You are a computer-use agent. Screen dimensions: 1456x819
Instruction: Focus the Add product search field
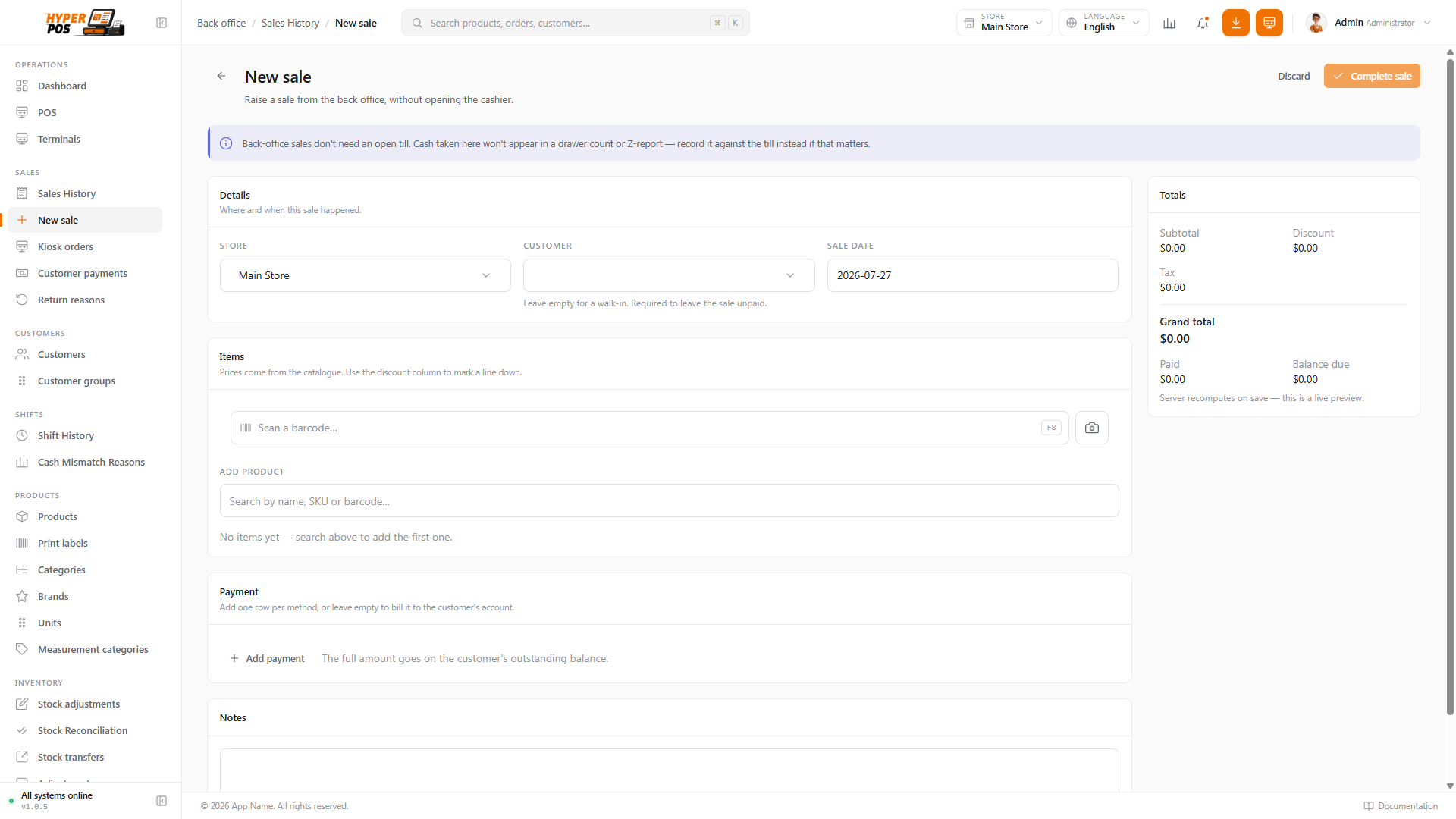(x=669, y=500)
